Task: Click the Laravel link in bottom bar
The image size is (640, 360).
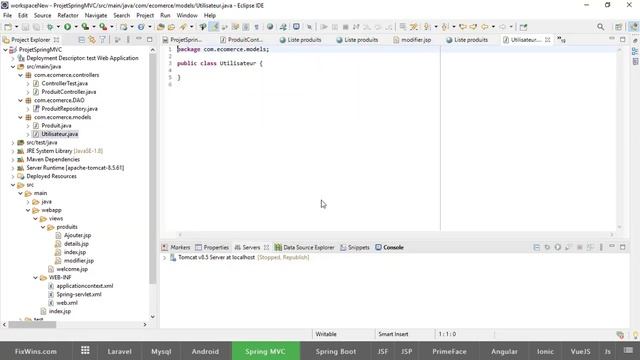Action: click(x=120, y=351)
